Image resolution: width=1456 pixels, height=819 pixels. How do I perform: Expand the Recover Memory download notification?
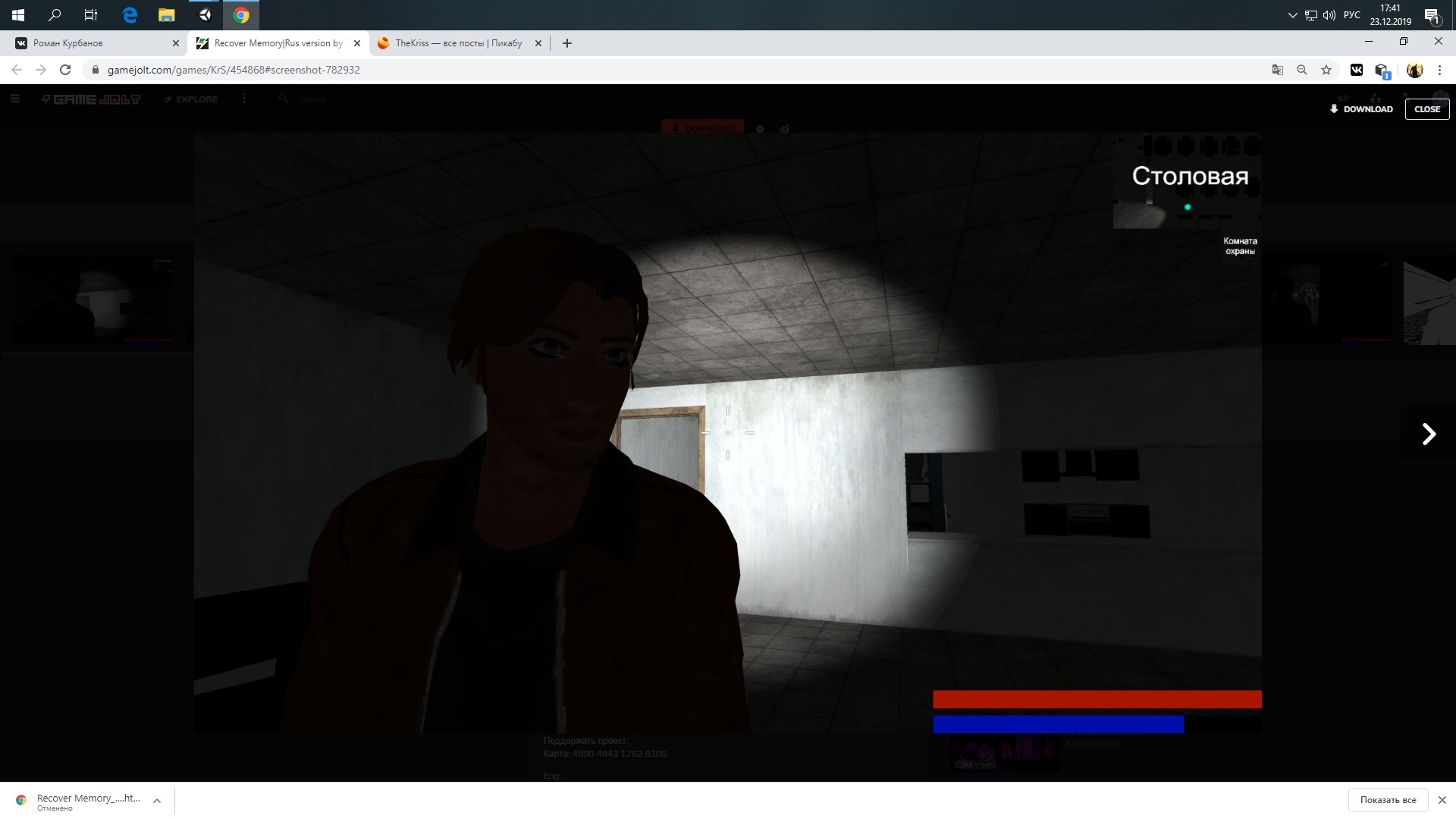click(157, 800)
